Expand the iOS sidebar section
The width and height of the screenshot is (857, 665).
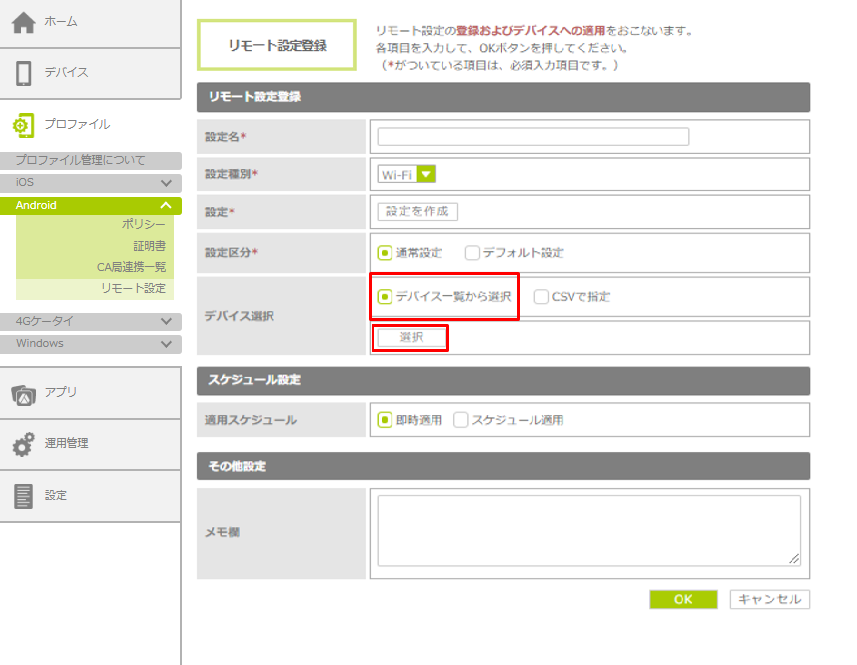166,184
